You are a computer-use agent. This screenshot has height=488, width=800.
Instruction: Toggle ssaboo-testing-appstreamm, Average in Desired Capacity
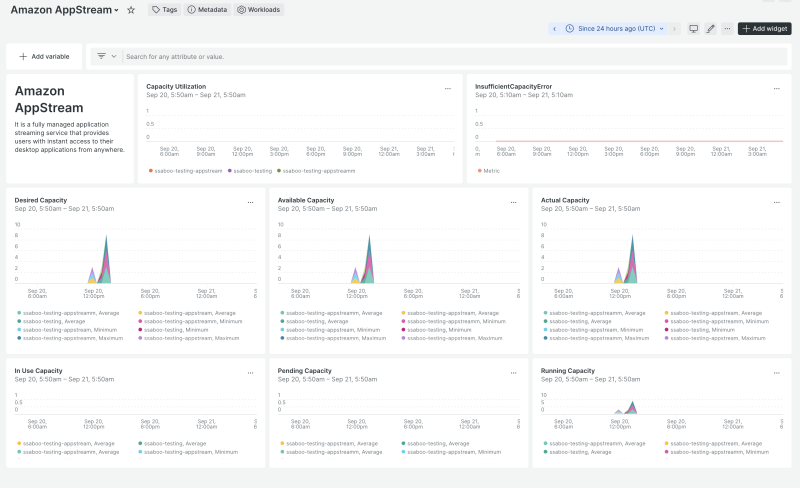coord(68,313)
